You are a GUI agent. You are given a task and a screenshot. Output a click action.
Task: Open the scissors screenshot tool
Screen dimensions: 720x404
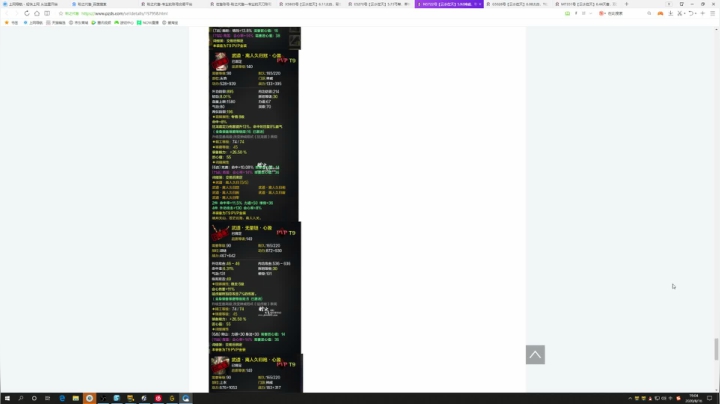tap(680, 13)
